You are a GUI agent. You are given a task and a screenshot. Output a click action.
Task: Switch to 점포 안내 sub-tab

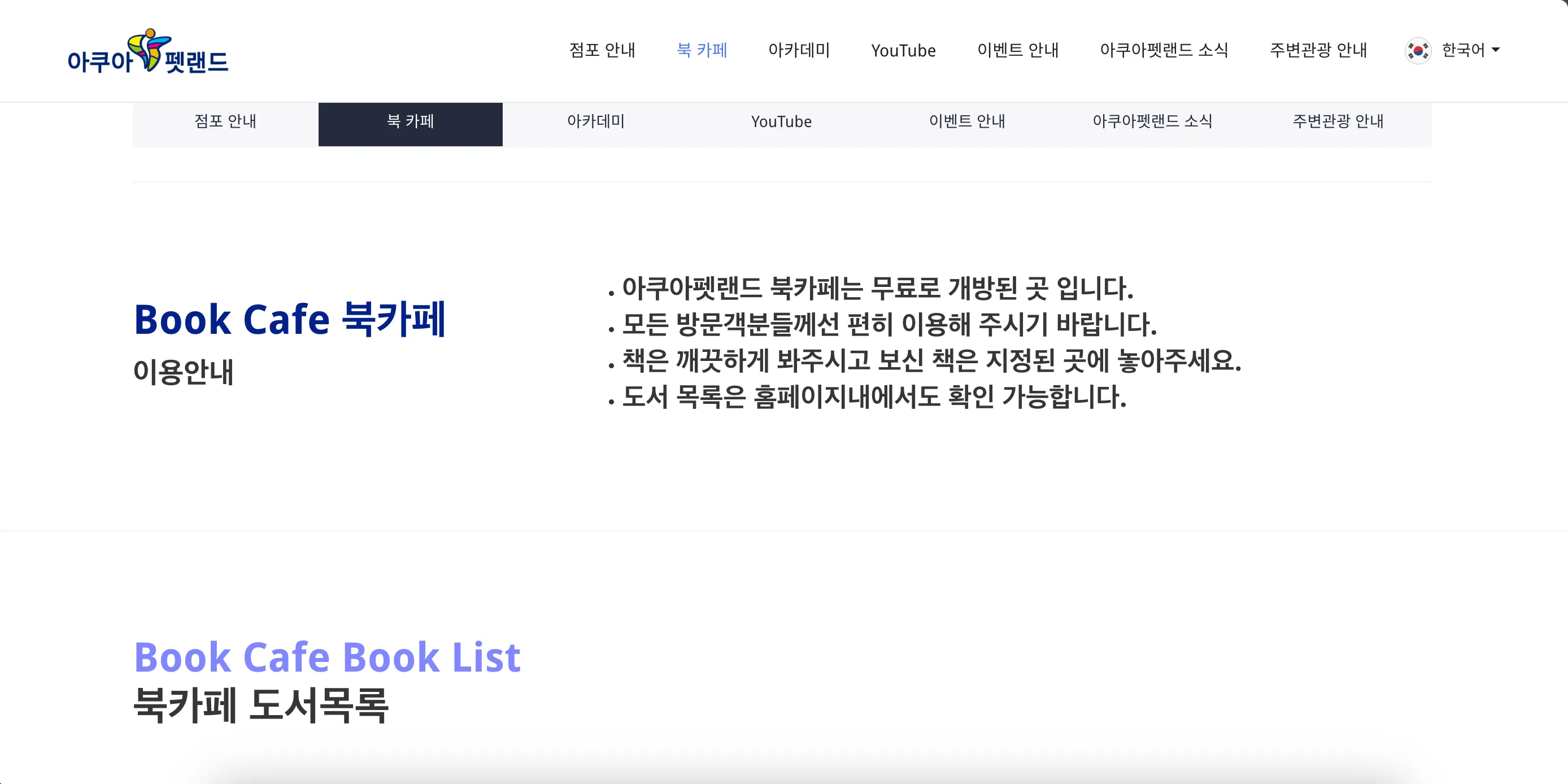pyautogui.click(x=225, y=124)
